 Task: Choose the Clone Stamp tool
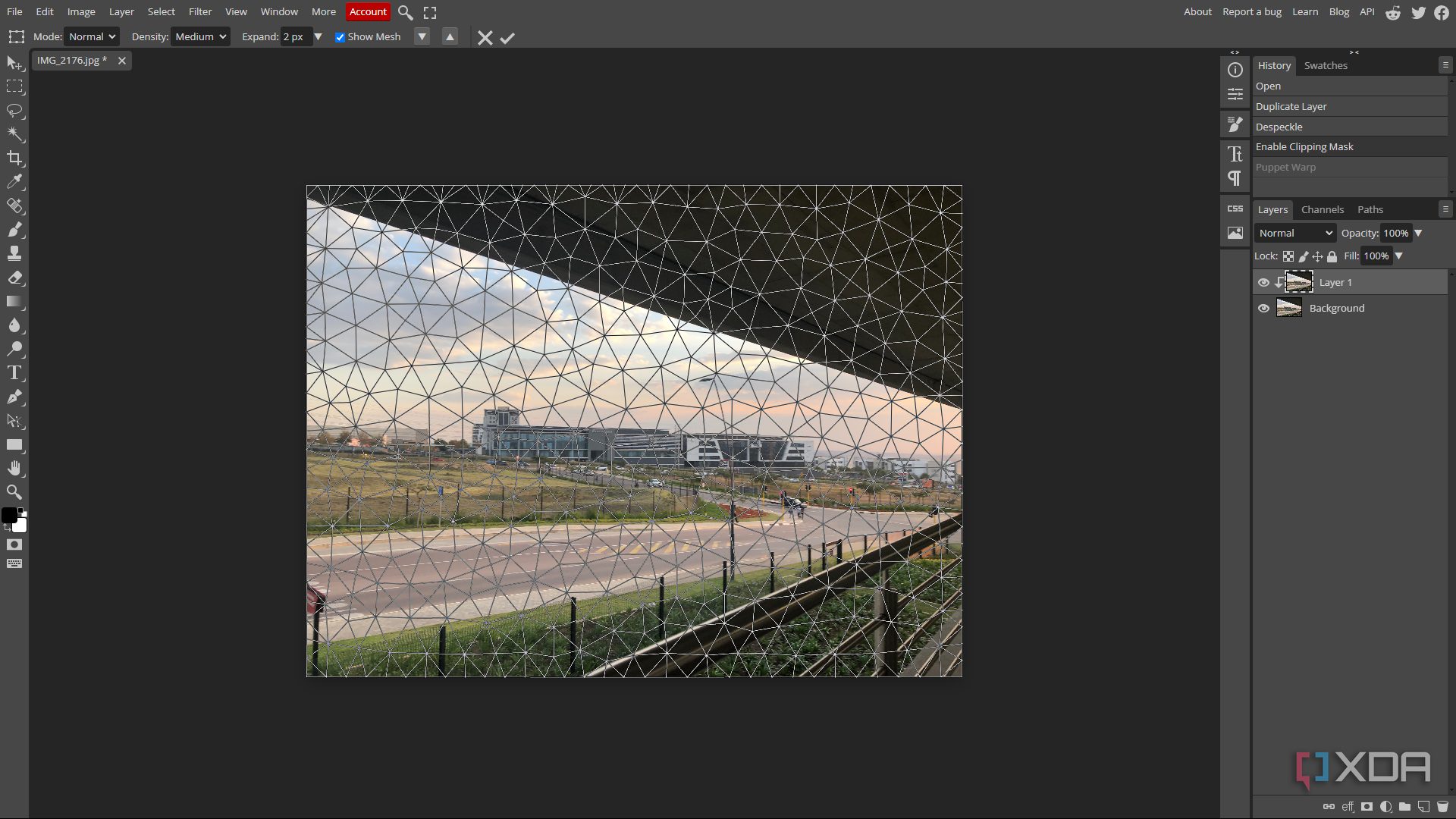coord(14,253)
